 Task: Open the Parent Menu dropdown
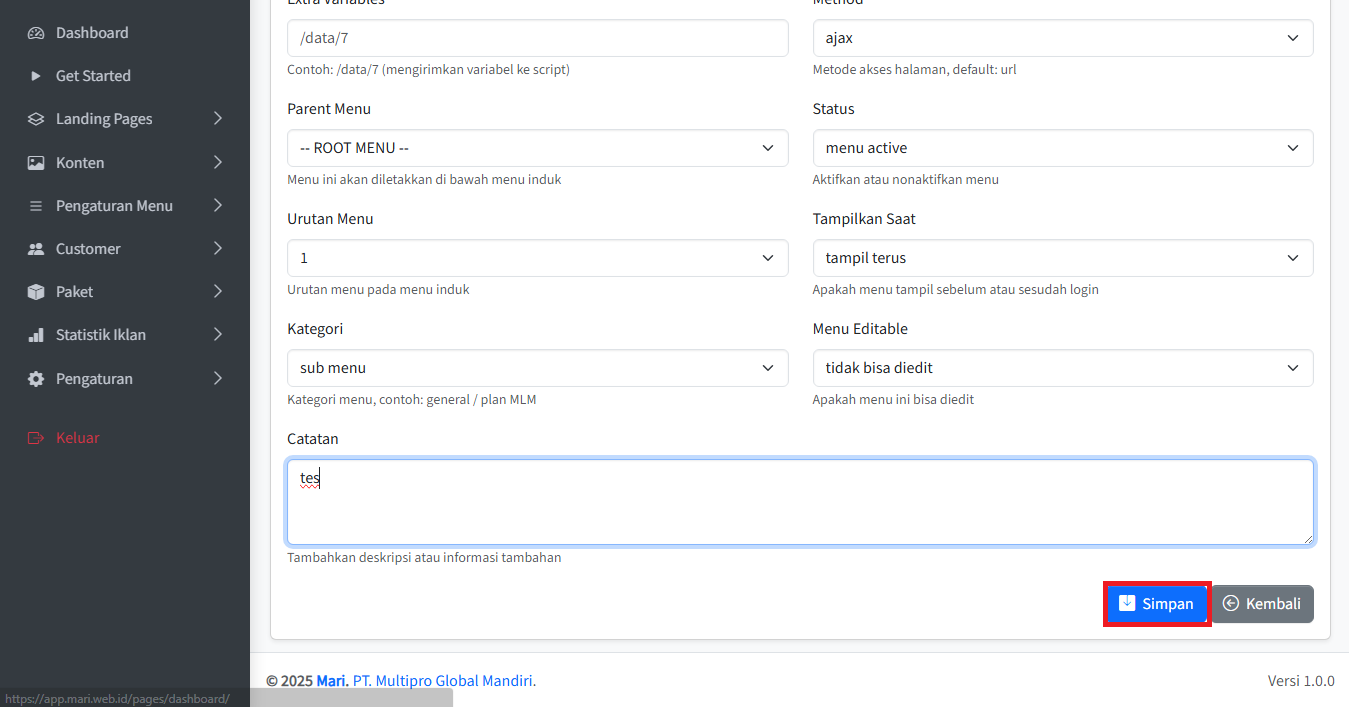pos(537,148)
